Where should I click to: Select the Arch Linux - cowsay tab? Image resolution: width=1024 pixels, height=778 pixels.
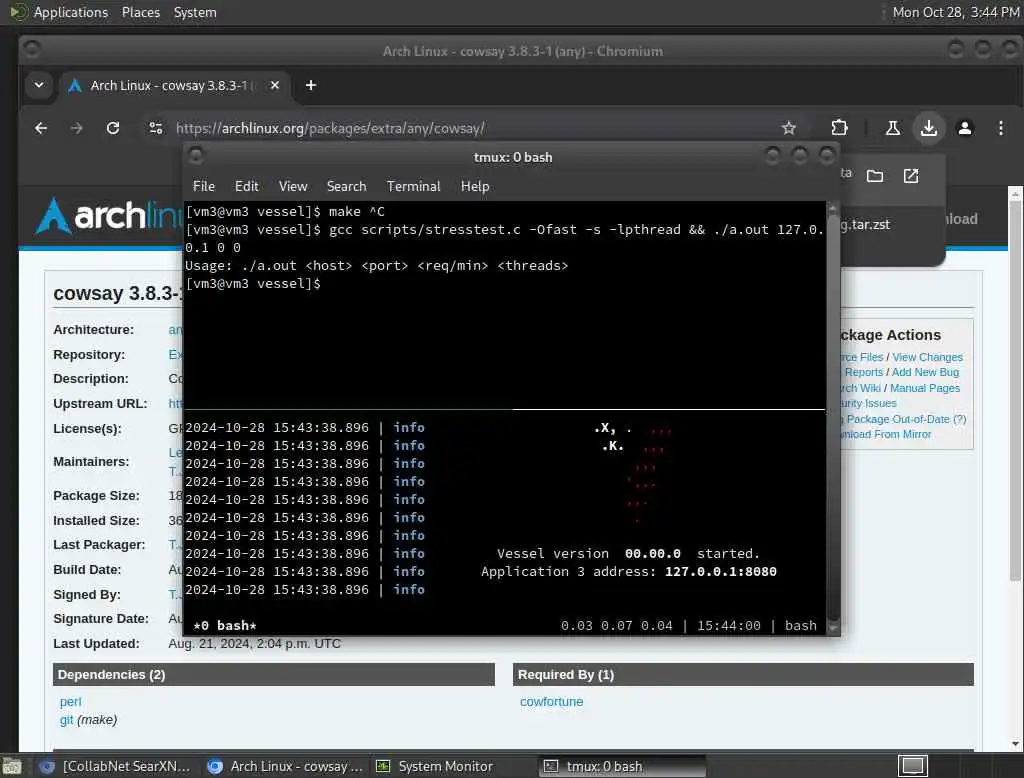(175, 86)
